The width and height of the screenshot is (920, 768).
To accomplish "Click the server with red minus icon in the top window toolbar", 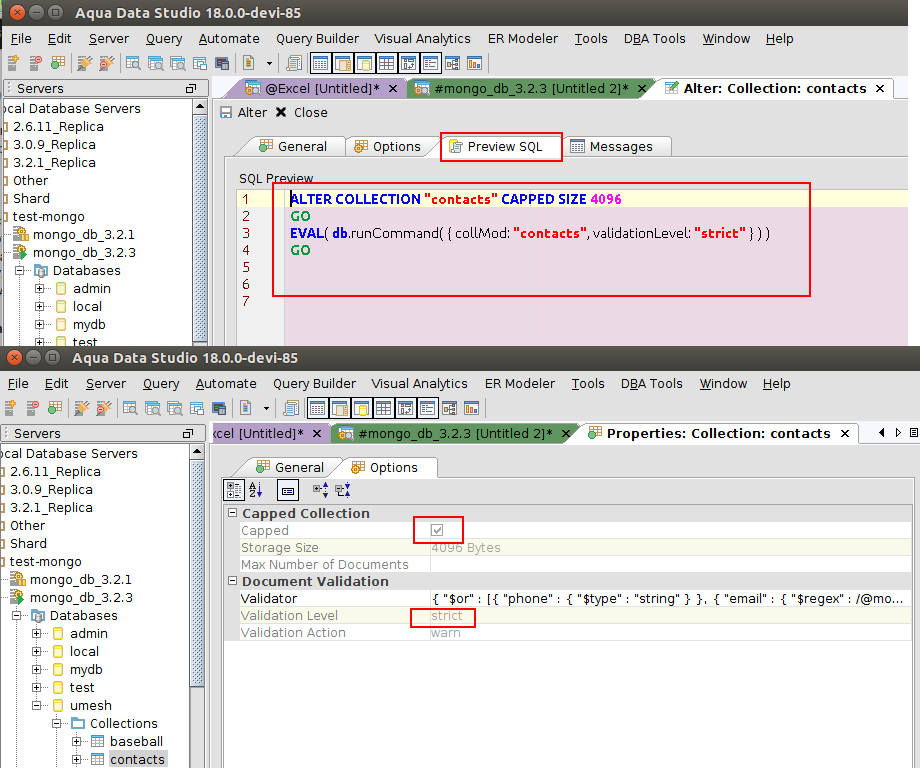I will tap(35, 63).
